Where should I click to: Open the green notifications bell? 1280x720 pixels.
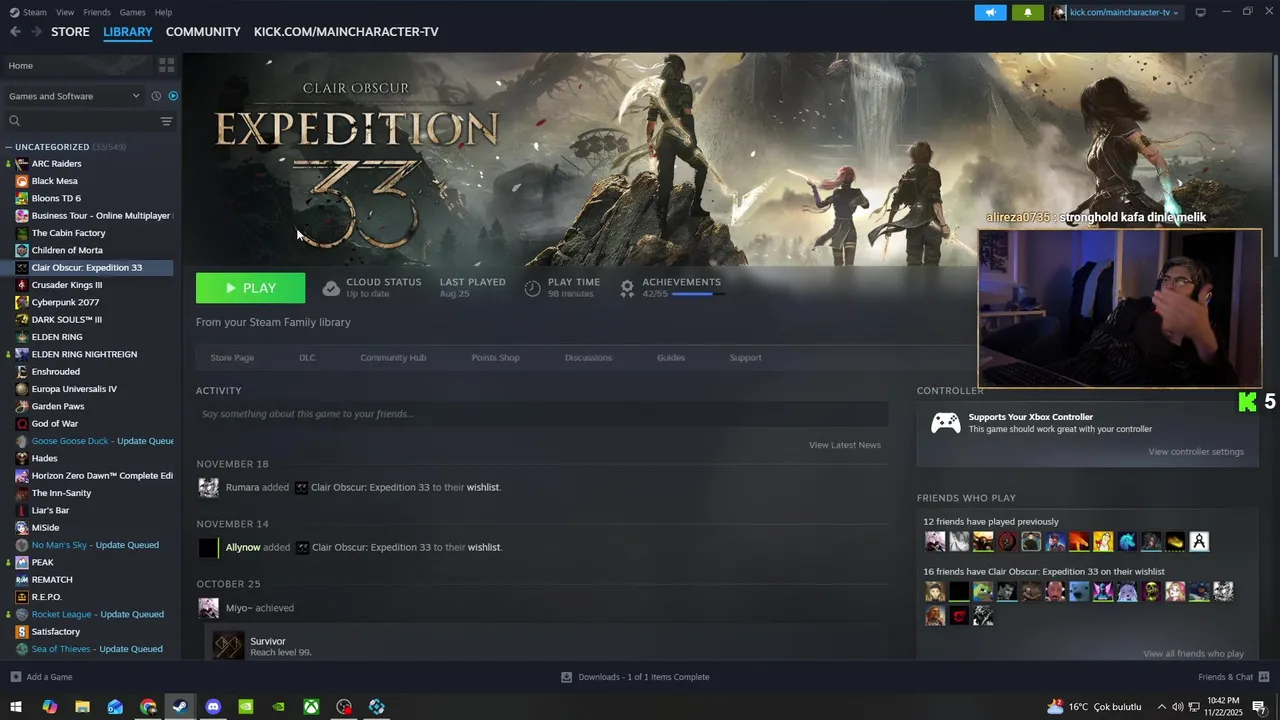1027,12
